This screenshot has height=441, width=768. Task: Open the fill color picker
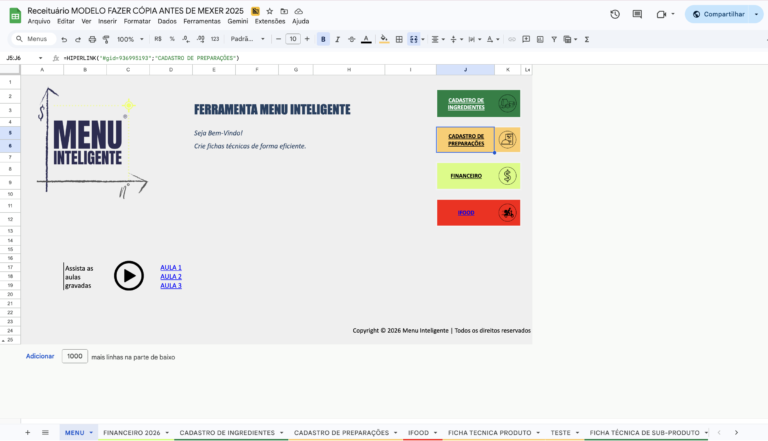[384, 39]
